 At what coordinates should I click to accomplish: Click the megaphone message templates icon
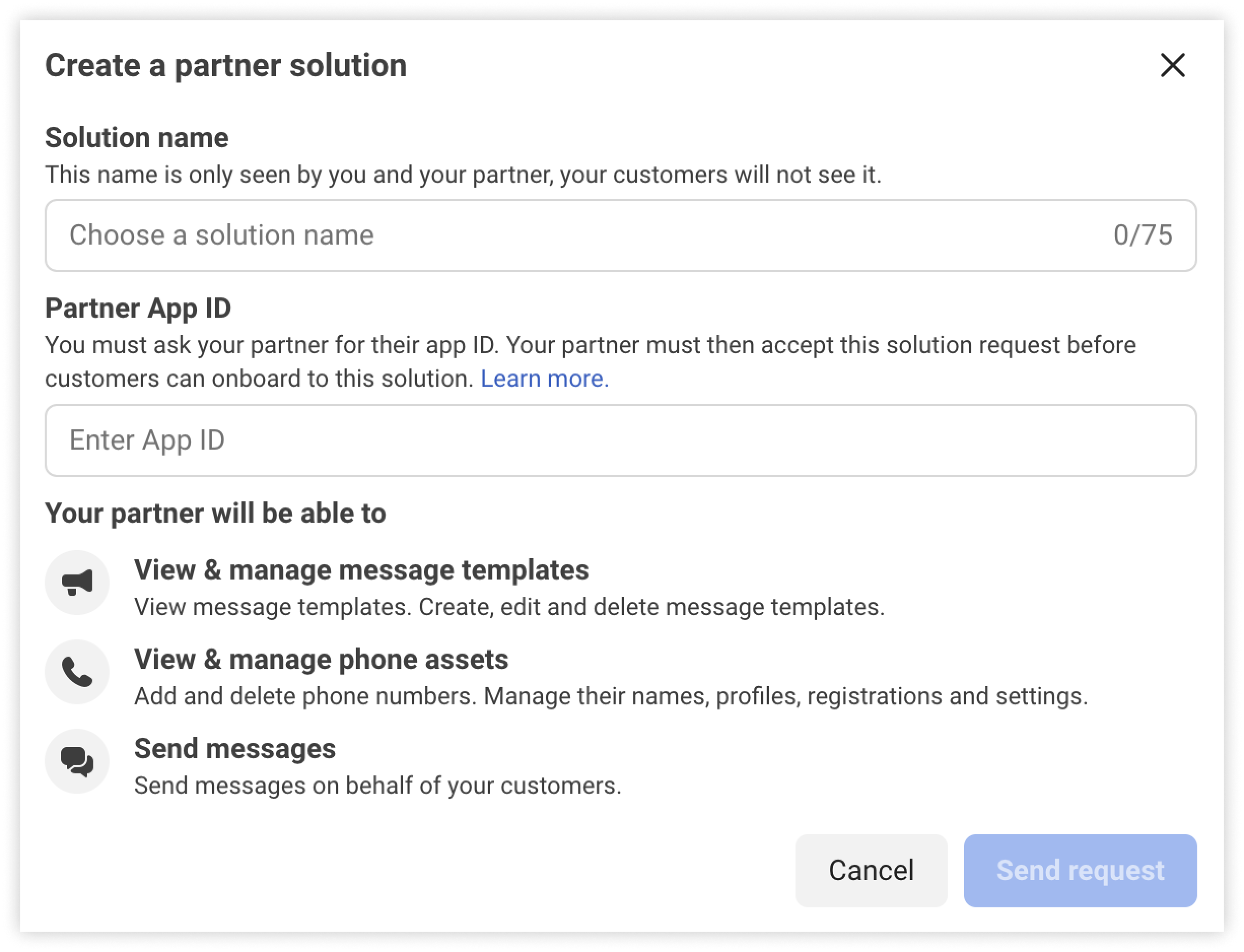pyautogui.click(x=78, y=582)
